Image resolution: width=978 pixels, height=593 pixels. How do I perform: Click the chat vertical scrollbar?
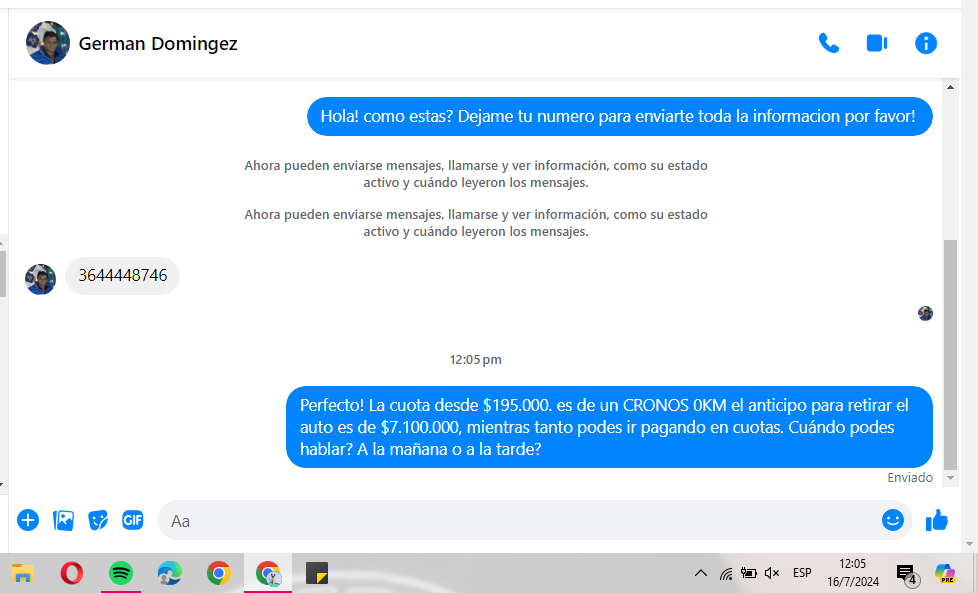click(951, 350)
